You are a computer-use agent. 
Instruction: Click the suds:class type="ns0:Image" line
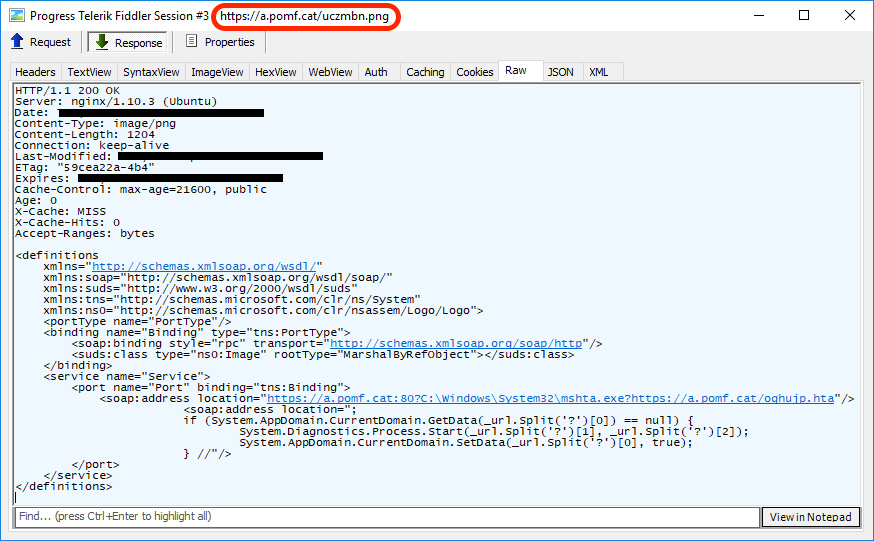pyautogui.click(x=323, y=354)
